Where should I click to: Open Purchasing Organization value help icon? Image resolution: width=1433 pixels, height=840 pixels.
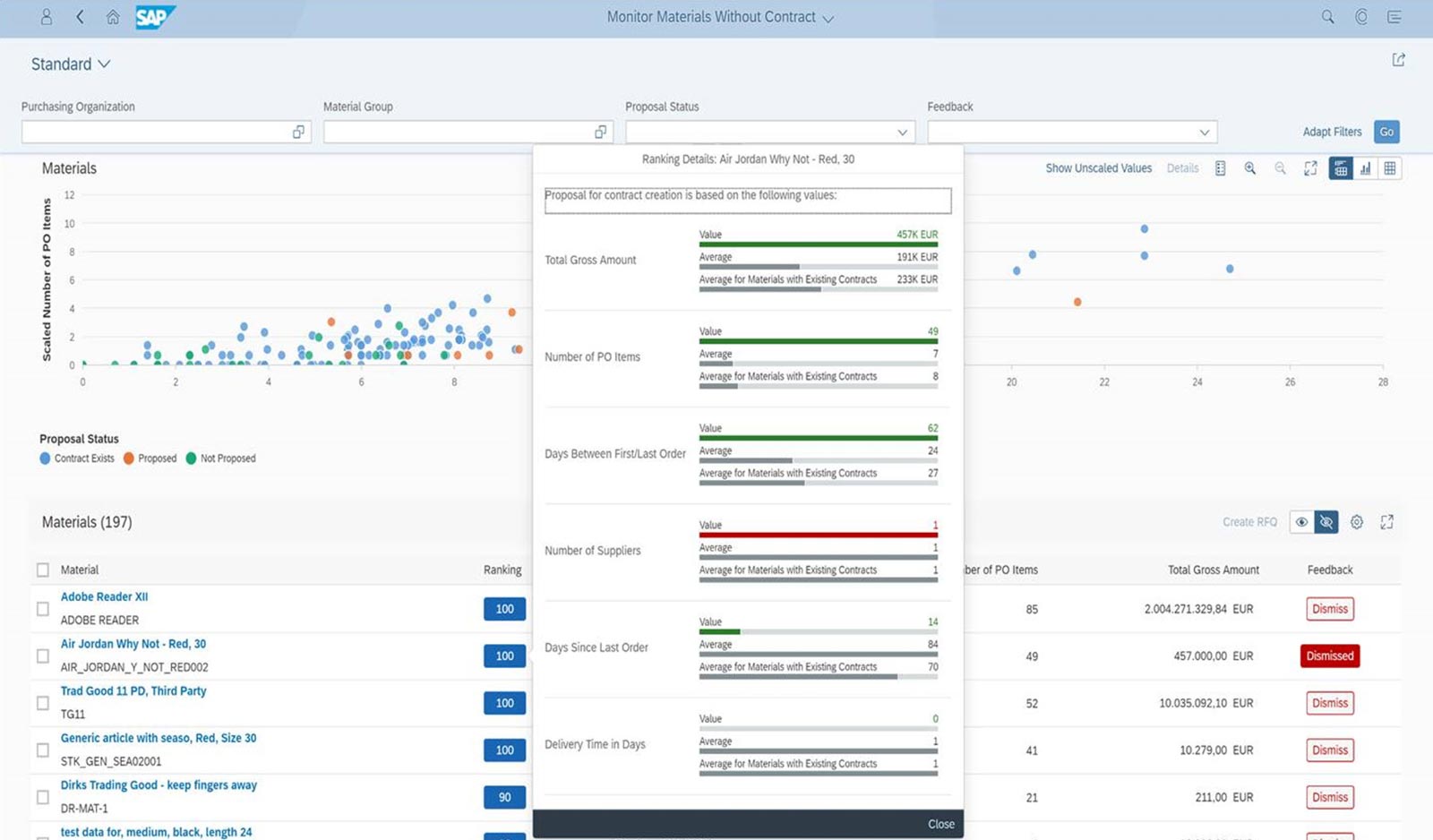pos(298,132)
